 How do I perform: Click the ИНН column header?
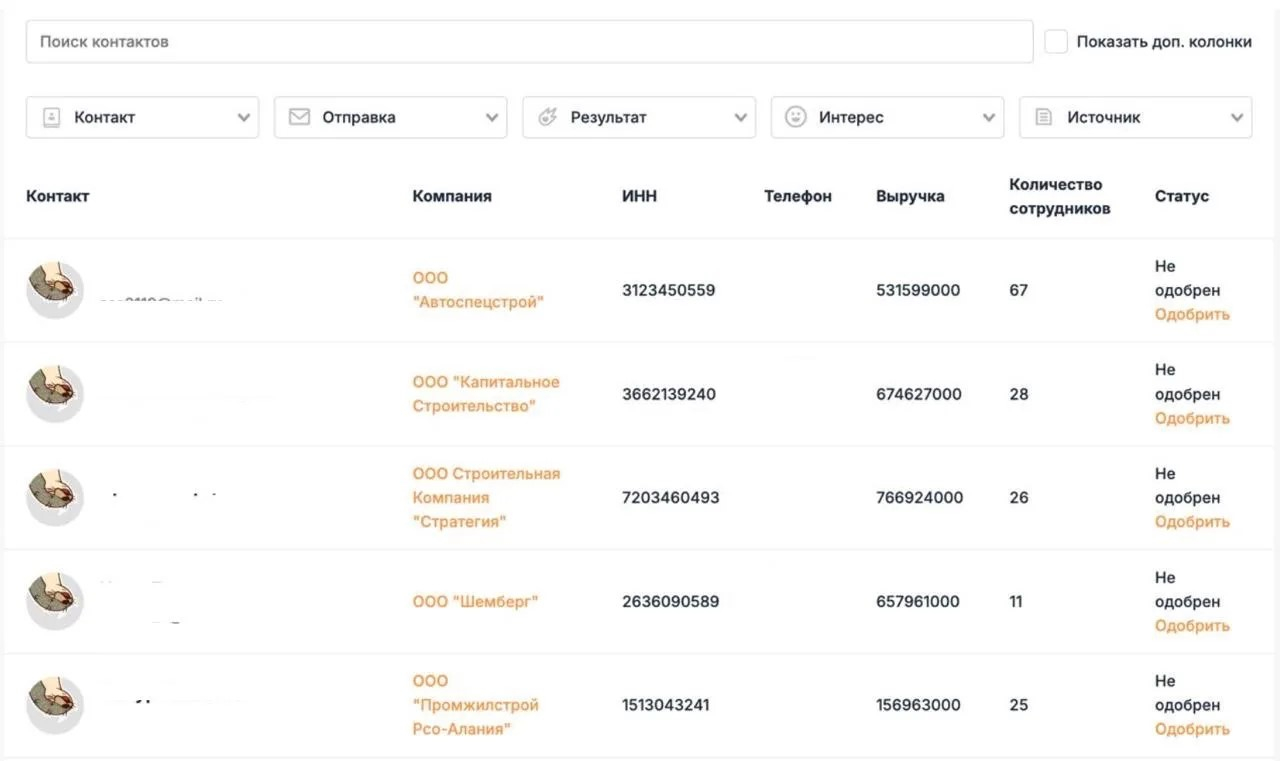click(640, 196)
